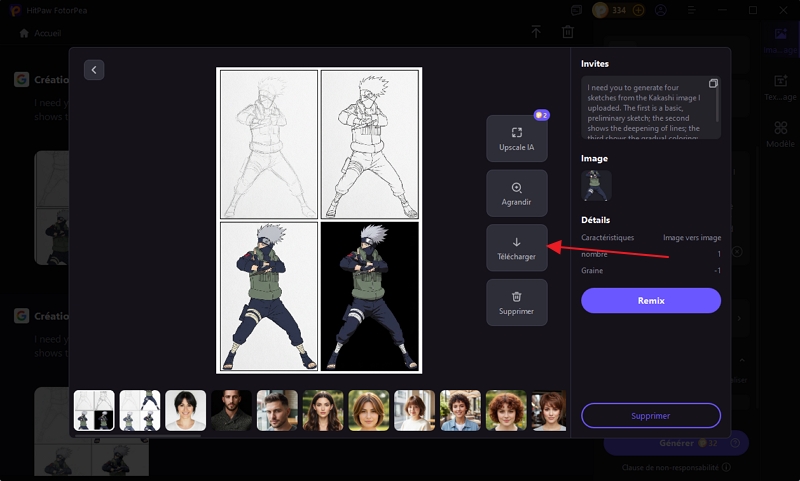Image resolution: width=800 pixels, height=481 pixels.
Task: Open the user account icon
Action: [661, 10]
